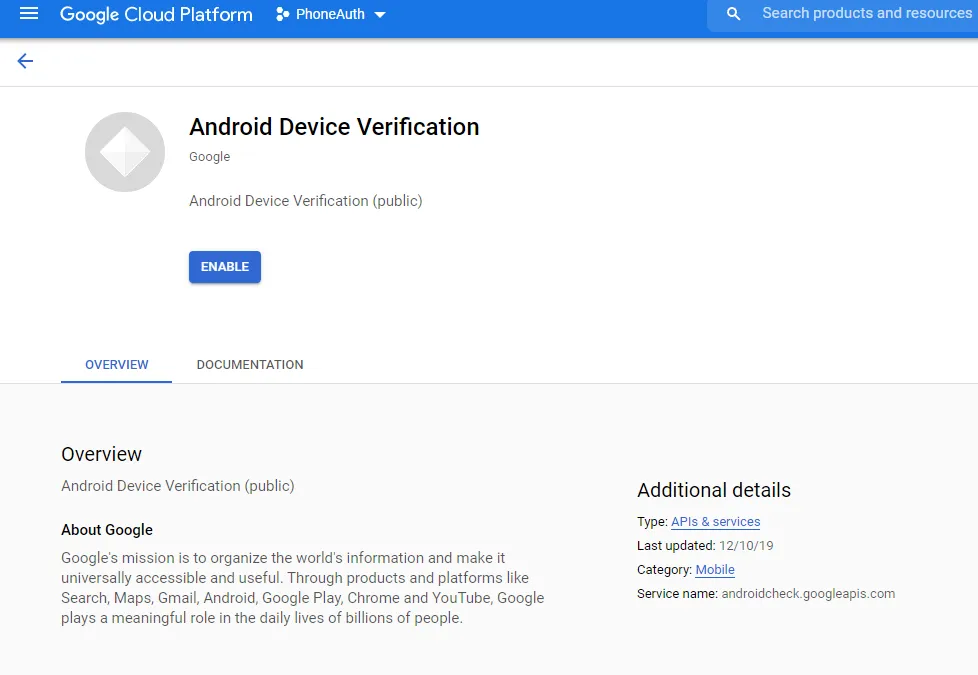Switch to the OVERVIEW tab
This screenshot has height=675, width=978.
pyautogui.click(x=117, y=365)
